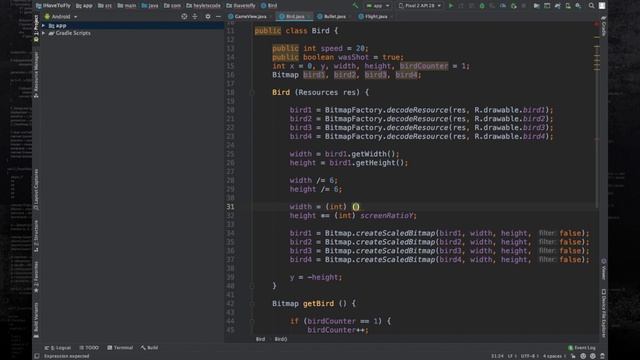Open the TODO tool window
Image resolution: width=640 pixels, height=360 pixels.
click(89, 348)
